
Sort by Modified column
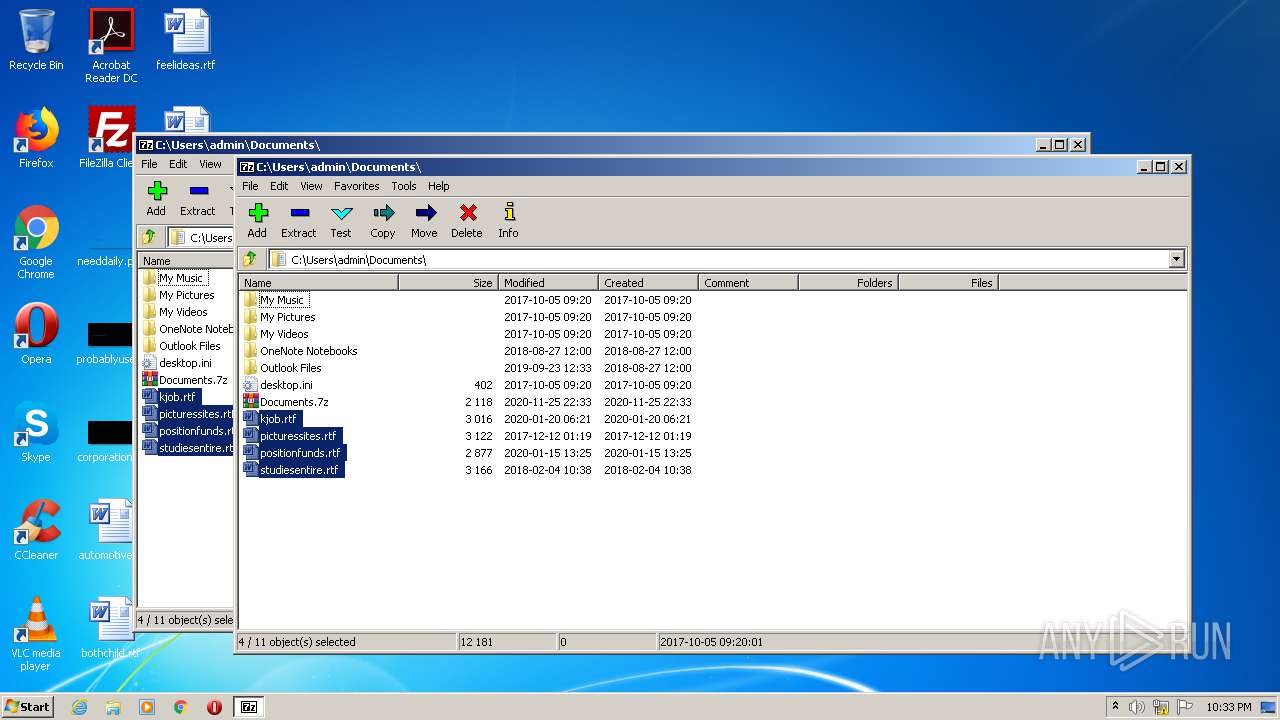pos(548,283)
